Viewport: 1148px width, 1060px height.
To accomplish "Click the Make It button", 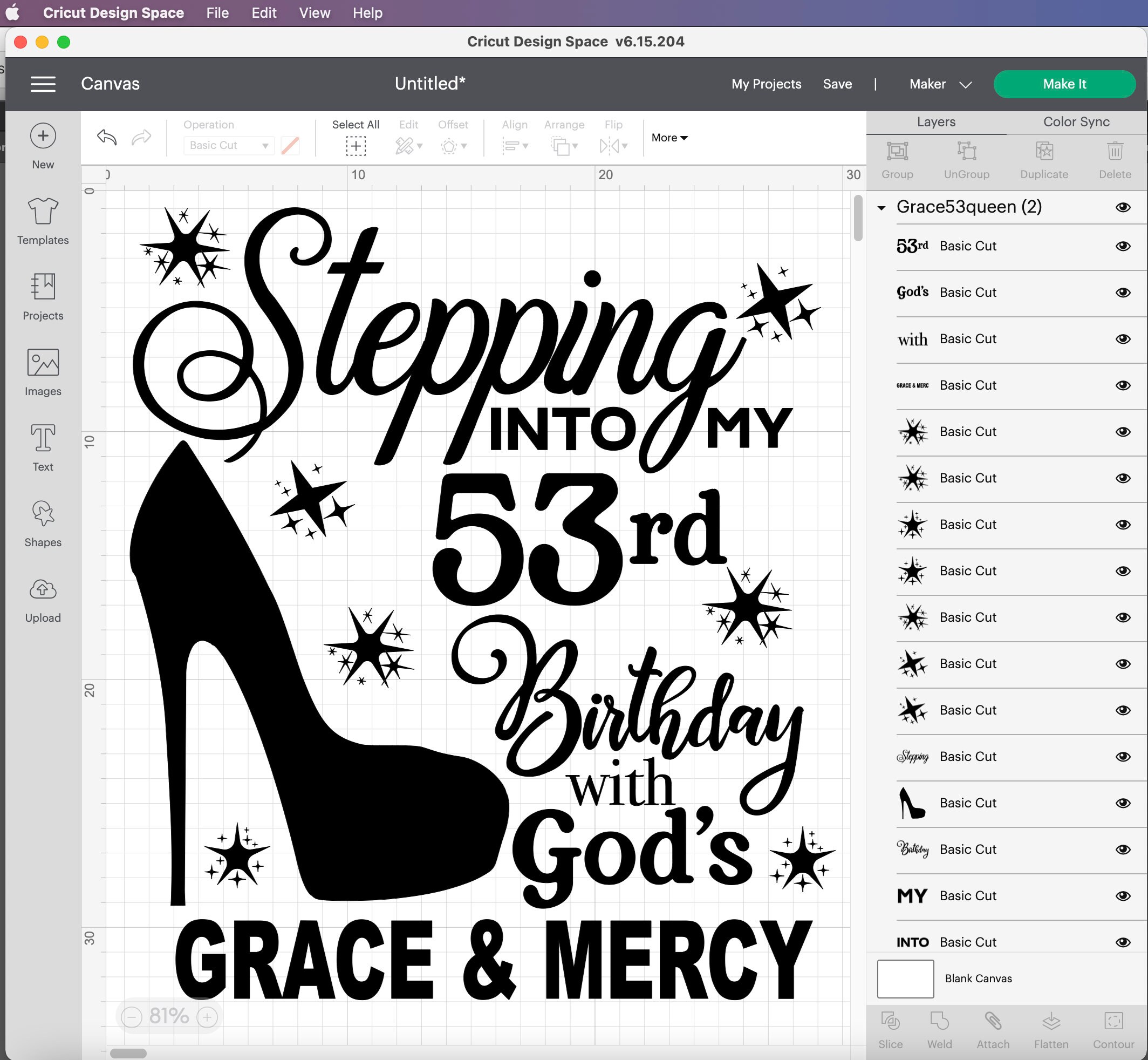I will [x=1064, y=84].
